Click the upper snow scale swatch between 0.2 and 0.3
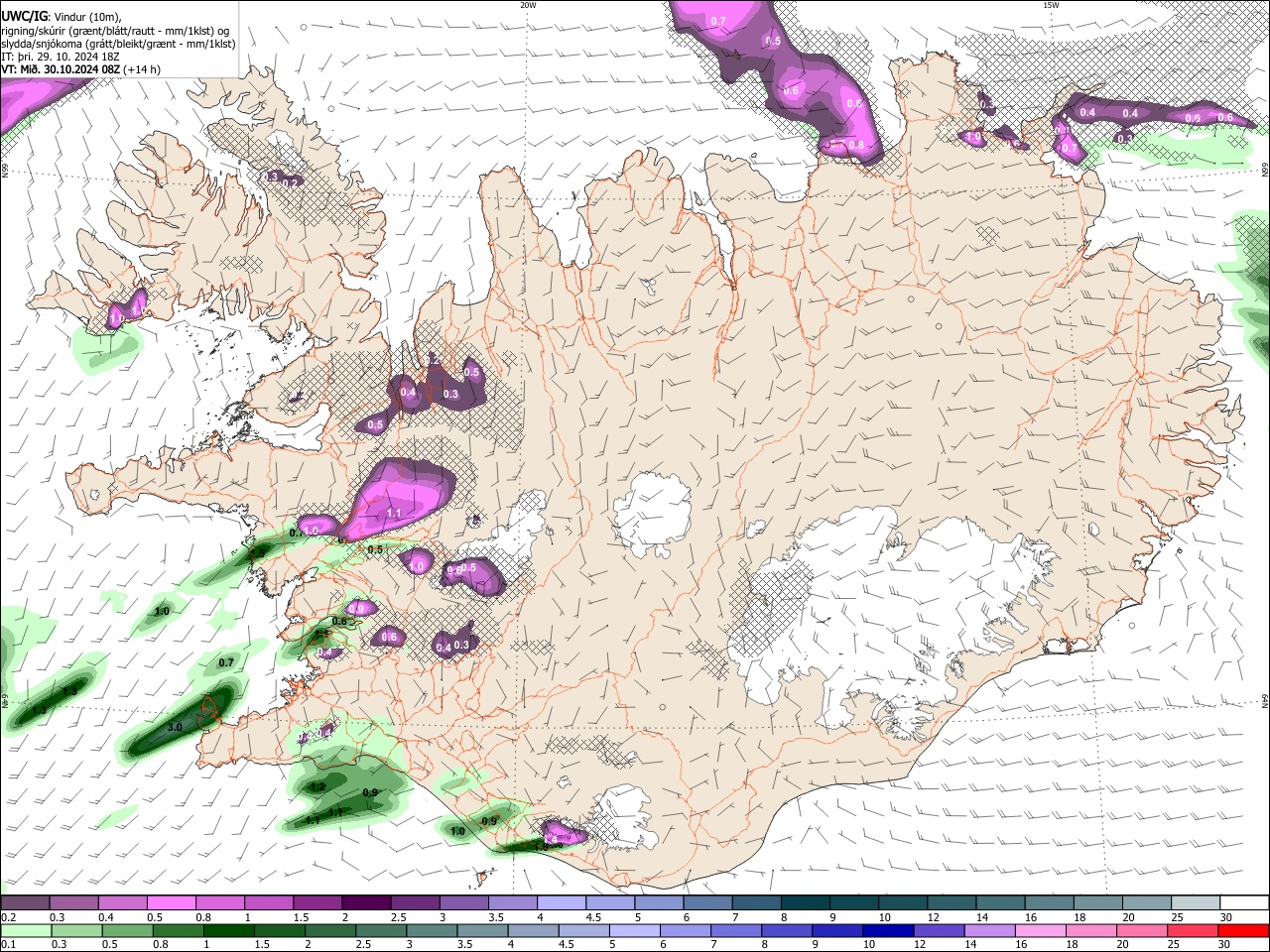The height and width of the screenshot is (952, 1270). (x=25, y=903)
